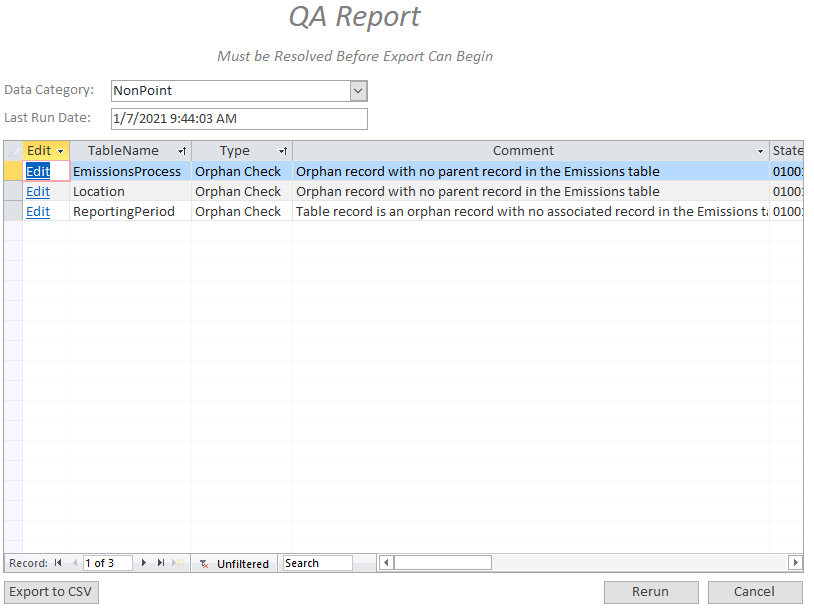Open Edit link for the Location row
The width and height of the screenshot is (814, 612).
click(38, 191)
